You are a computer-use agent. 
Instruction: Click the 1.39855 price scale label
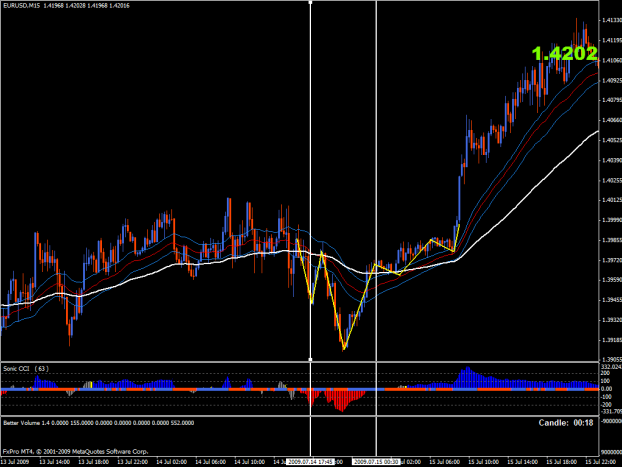click(x=612, y=240)
